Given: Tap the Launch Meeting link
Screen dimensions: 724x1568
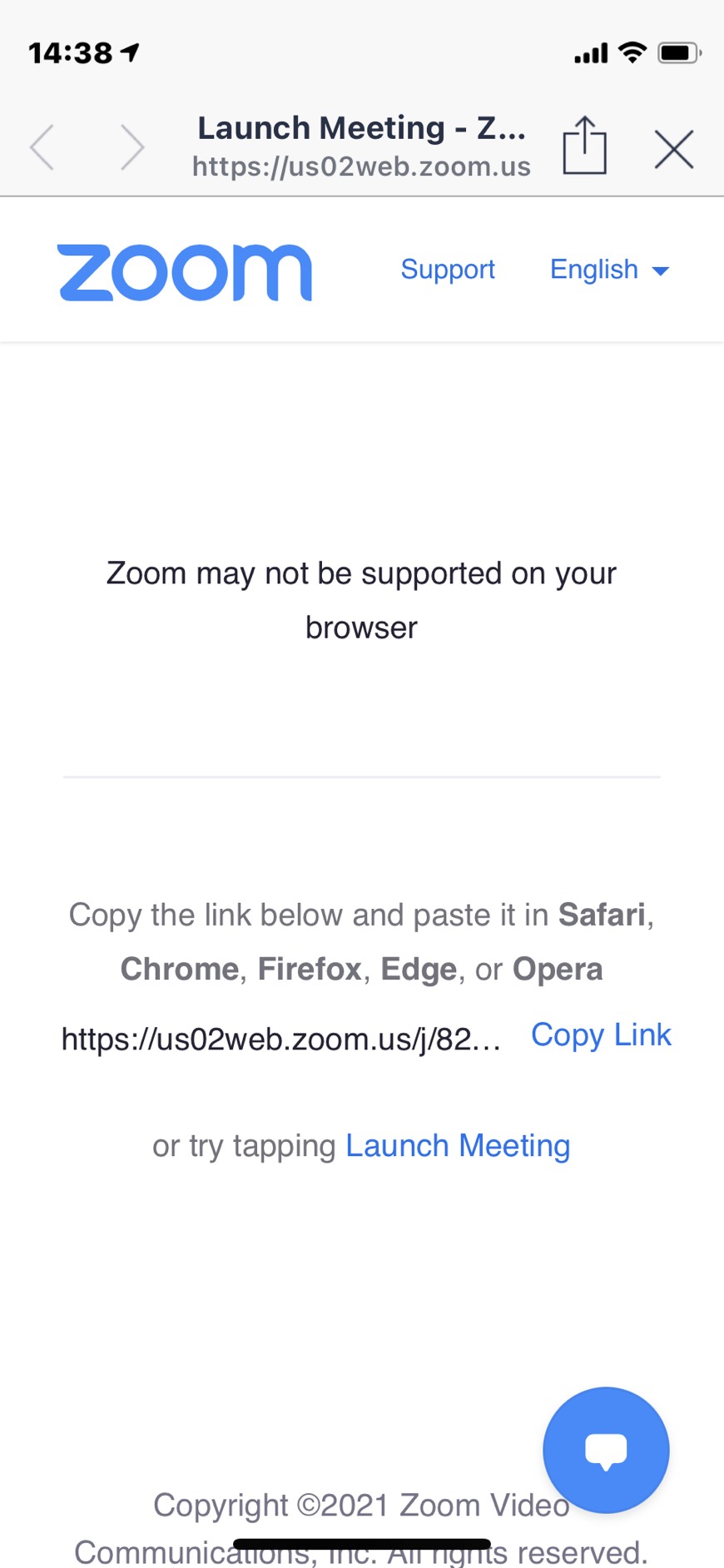Looking at the screenshot, I should (458, 1146).
